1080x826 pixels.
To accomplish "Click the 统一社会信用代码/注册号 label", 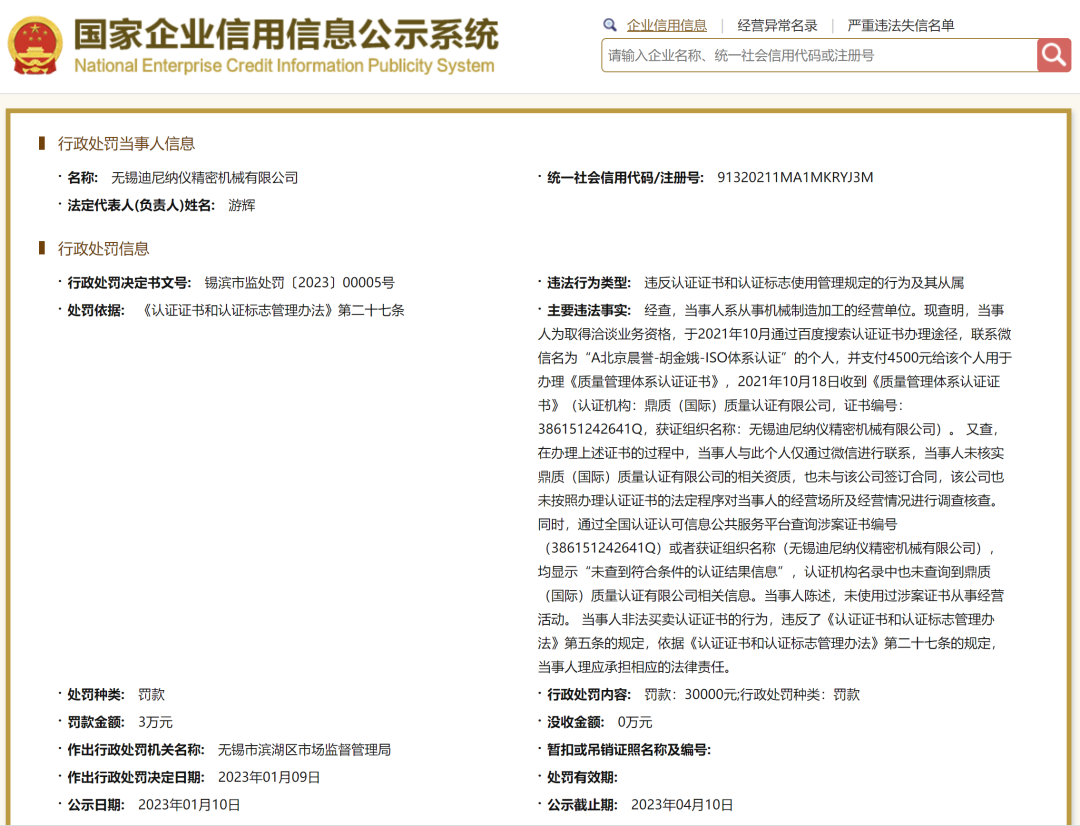I will click(625, 178).
